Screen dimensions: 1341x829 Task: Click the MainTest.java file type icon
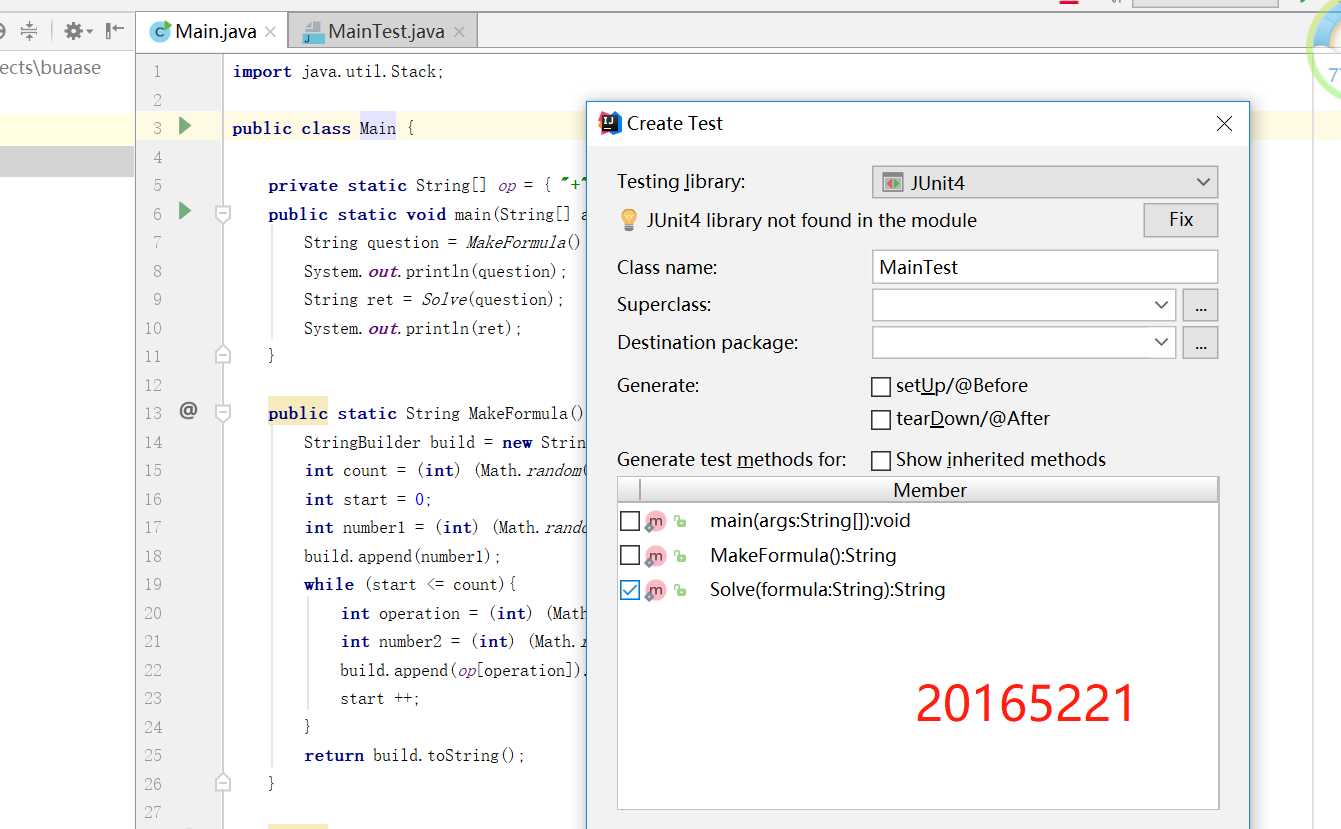tap(313, 32)
